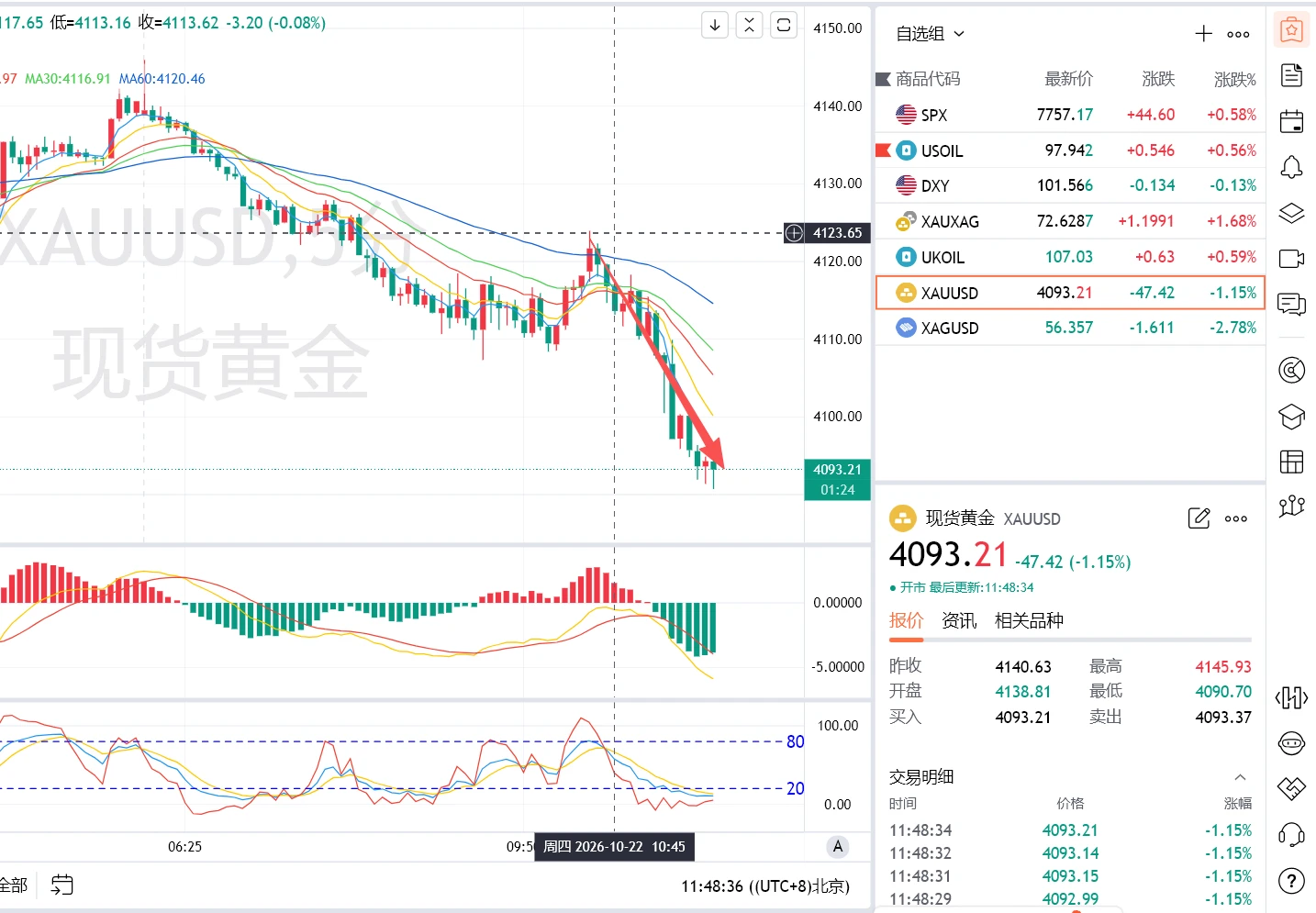Collapse the 交易明细 section chevron
1316x913 pixels.
coord(1240,777)
